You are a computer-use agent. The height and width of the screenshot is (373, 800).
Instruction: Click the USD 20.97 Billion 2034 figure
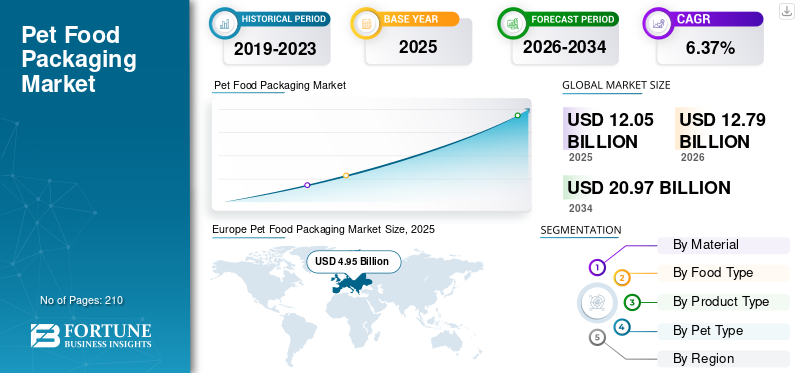coord(648,188)
